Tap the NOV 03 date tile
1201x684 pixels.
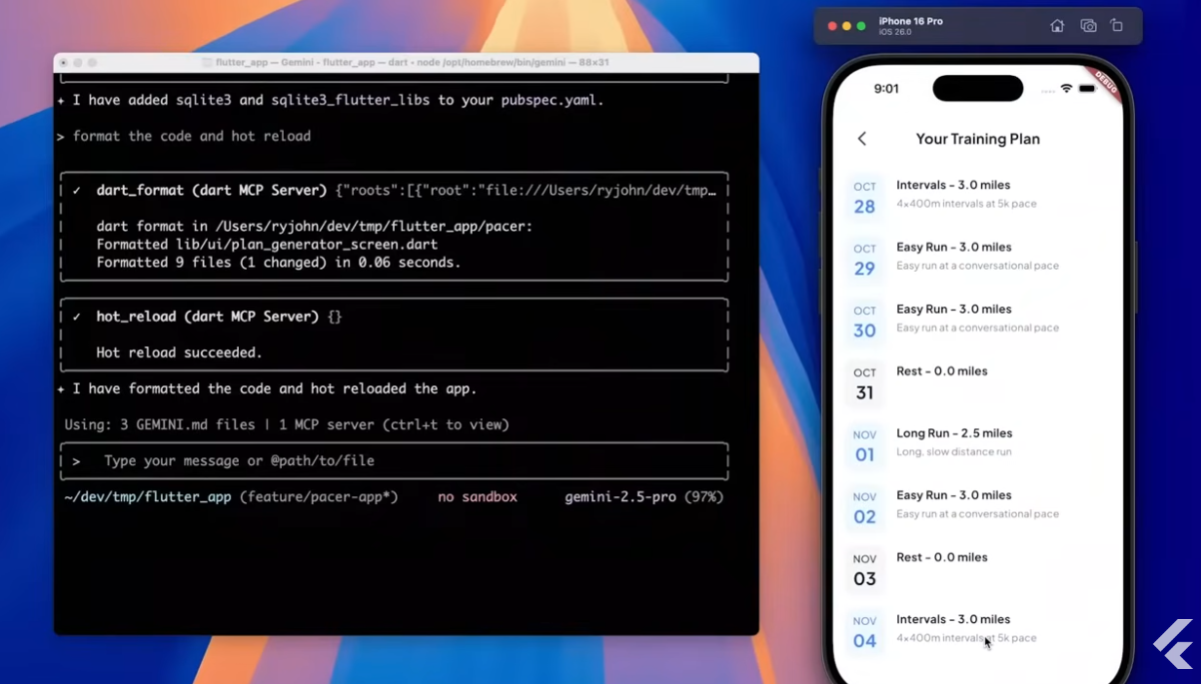pos(864,570)
